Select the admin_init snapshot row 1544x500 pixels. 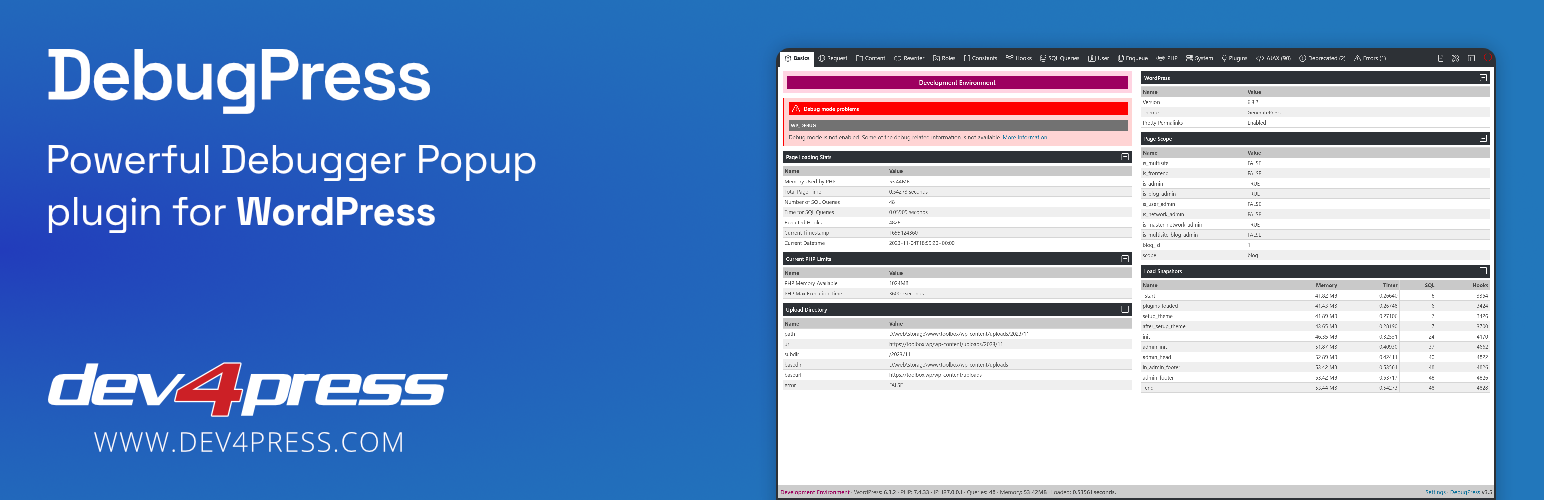pyautogui.click(x=1316, y=347)
